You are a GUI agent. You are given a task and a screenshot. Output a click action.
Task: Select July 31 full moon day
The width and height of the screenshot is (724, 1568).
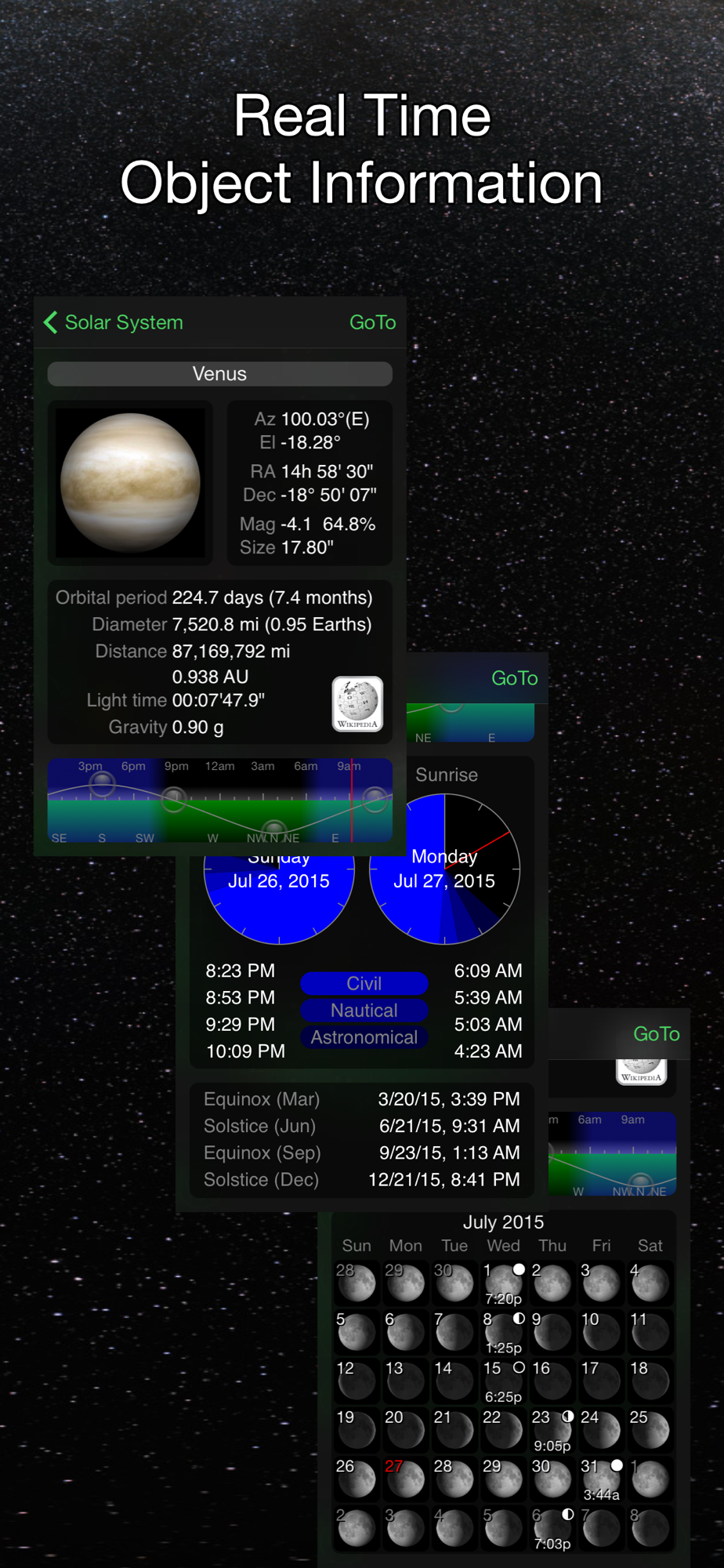click(601, 1479)
